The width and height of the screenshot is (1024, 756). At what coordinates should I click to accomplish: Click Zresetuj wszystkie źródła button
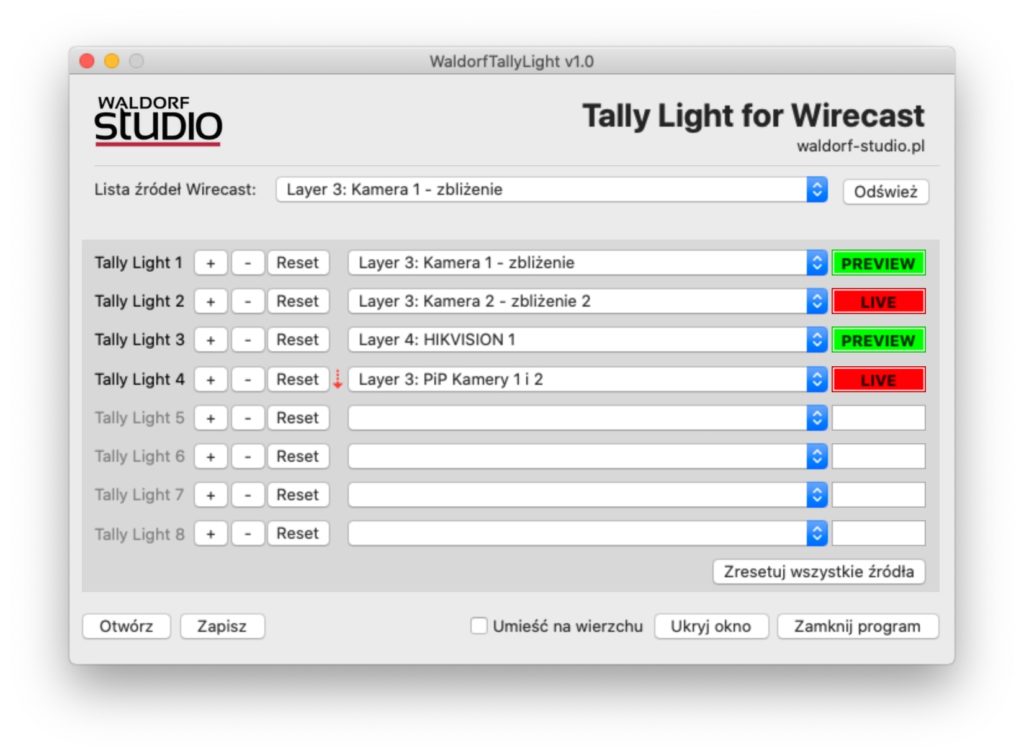[819, 572]
